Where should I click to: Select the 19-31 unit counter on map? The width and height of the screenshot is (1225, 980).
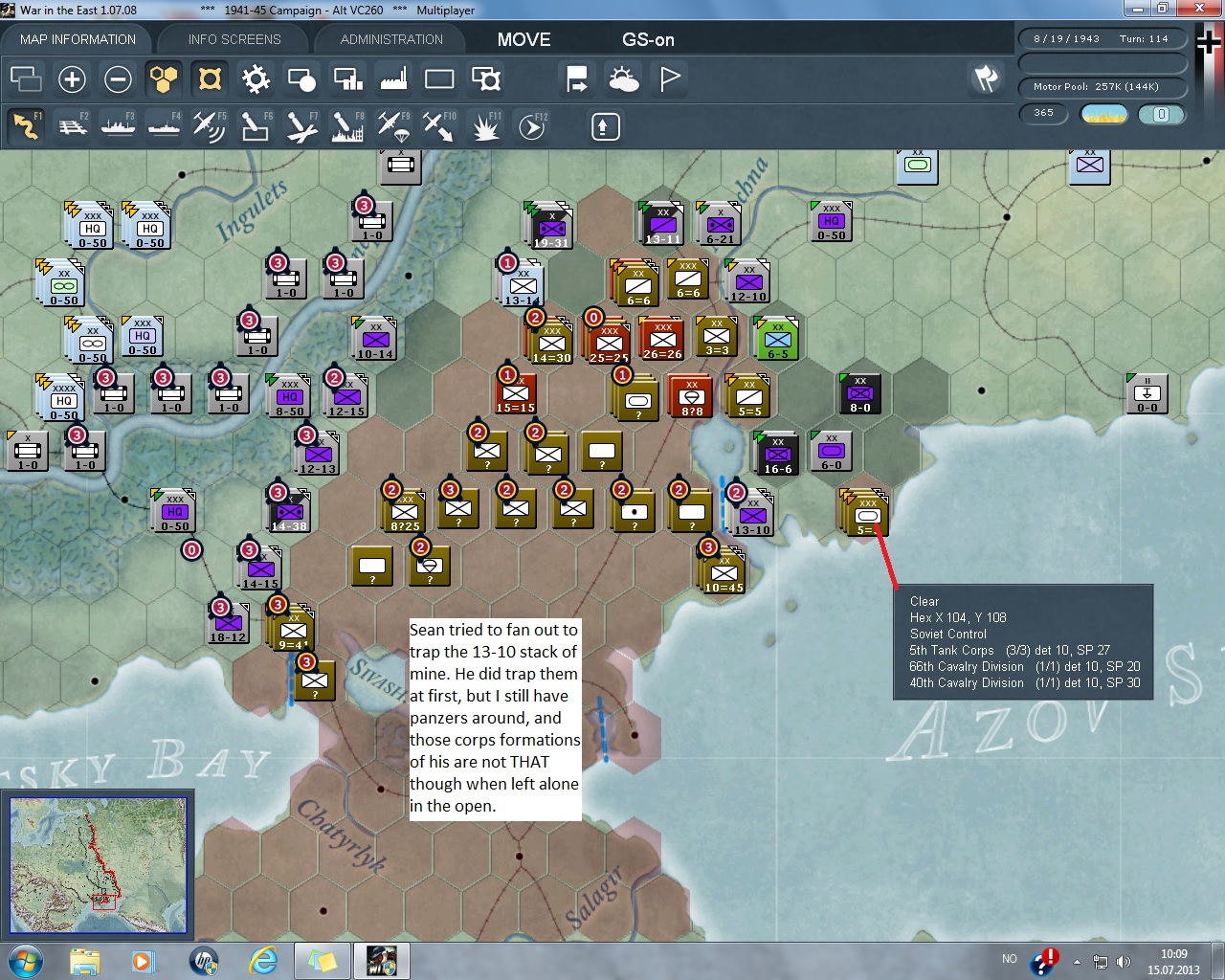[550, 226]
